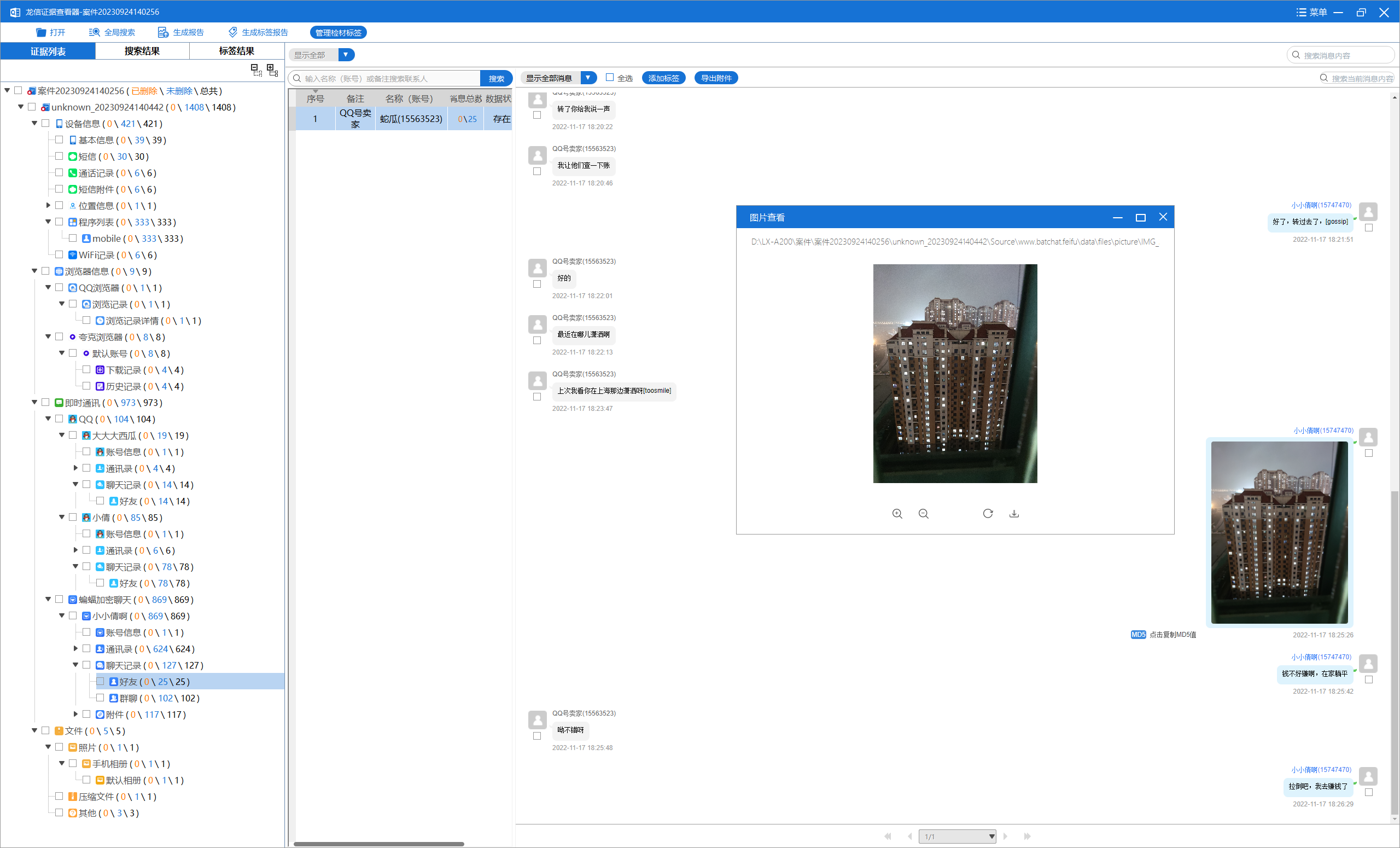This screenshot has width=1400, height=848.
Task: Expand the 位置信息 tree branch
Action: pyautogui.click(x=48, y=205)
